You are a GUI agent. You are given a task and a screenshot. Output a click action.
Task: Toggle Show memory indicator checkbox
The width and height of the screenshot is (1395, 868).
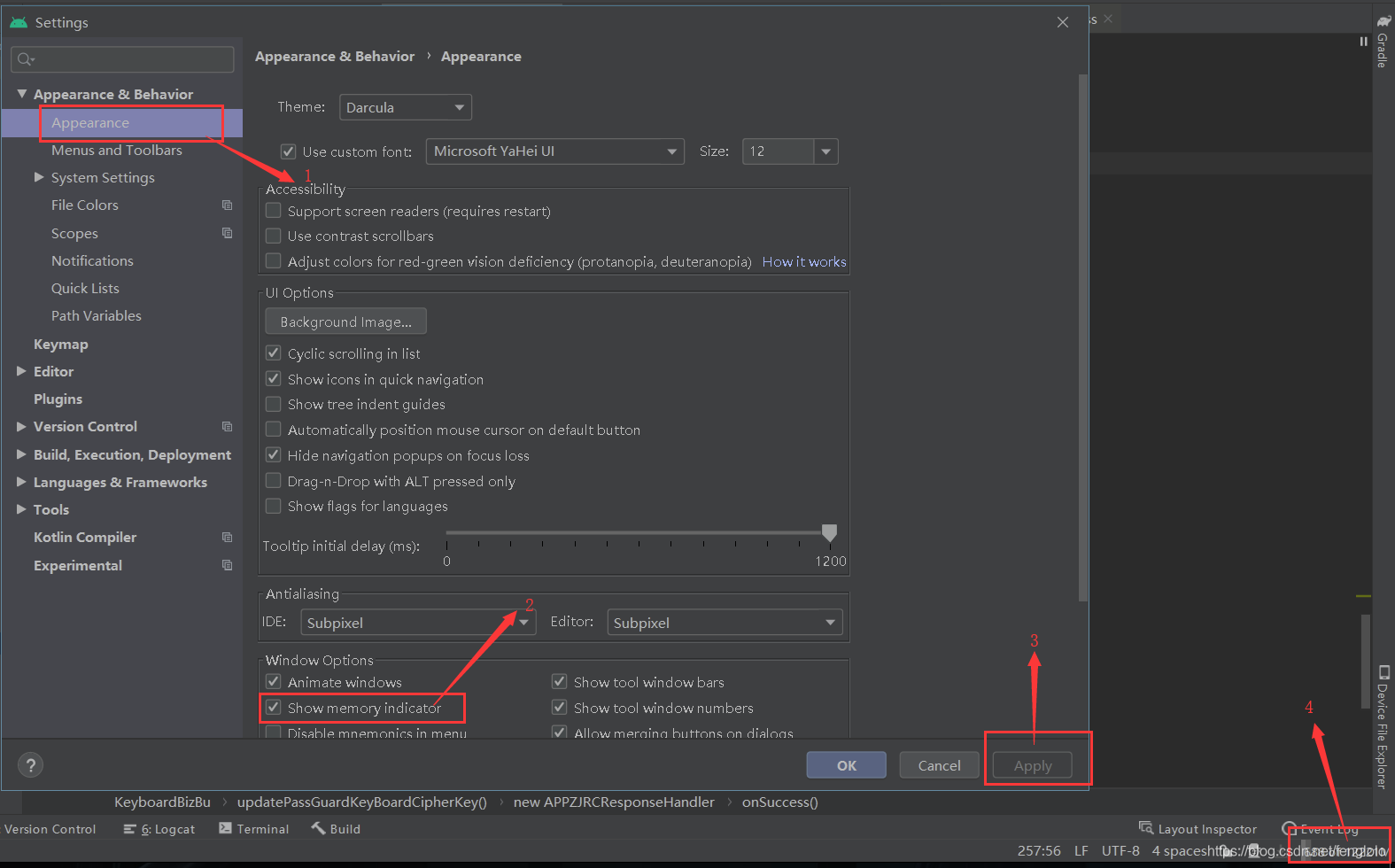(x=274, y=708)
